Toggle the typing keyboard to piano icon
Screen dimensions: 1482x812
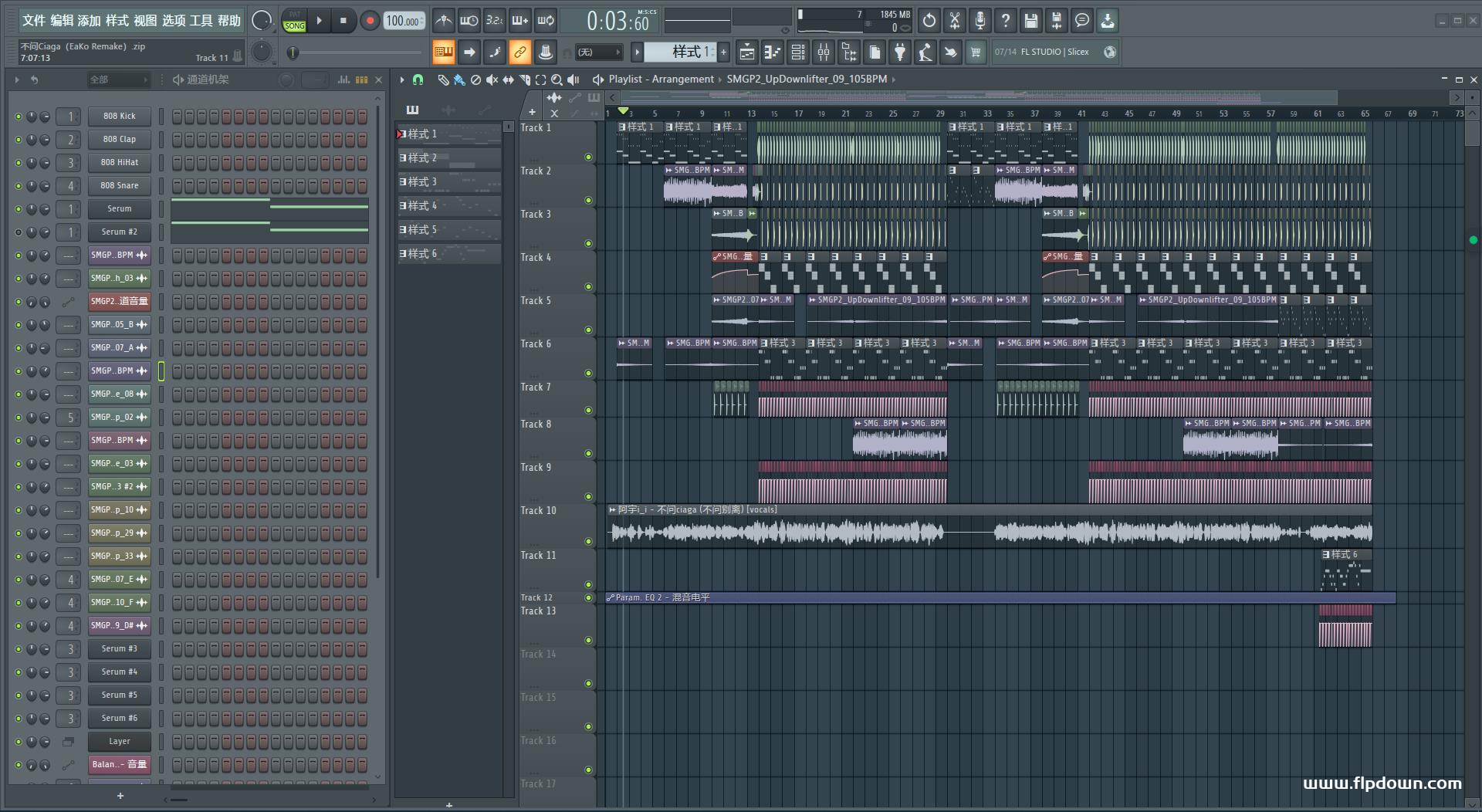(443, 52)
